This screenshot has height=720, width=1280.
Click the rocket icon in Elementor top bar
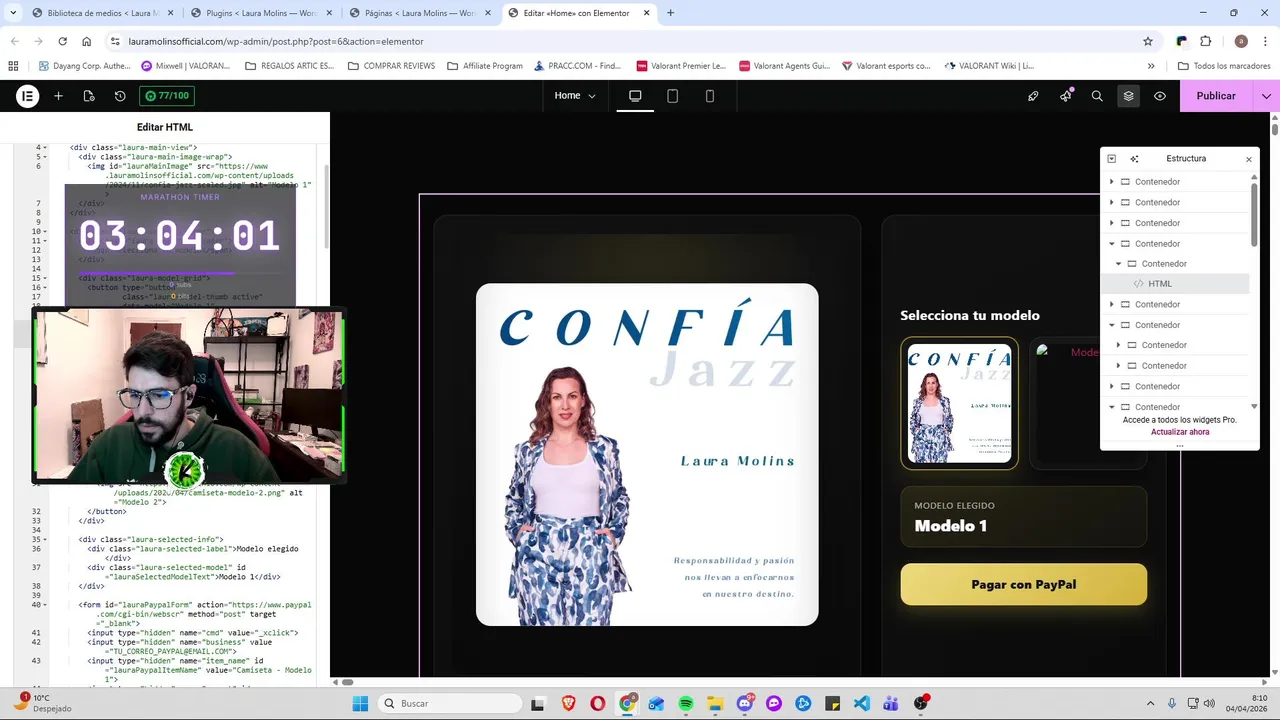coord(1033,96)
